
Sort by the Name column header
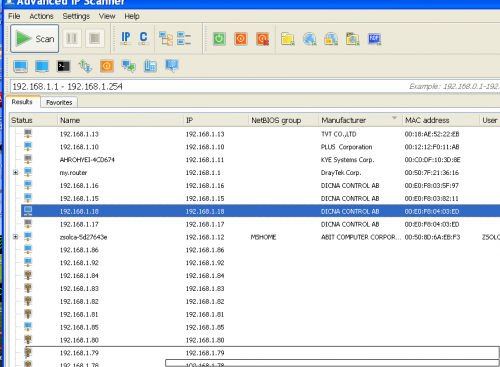pos(120,120)
